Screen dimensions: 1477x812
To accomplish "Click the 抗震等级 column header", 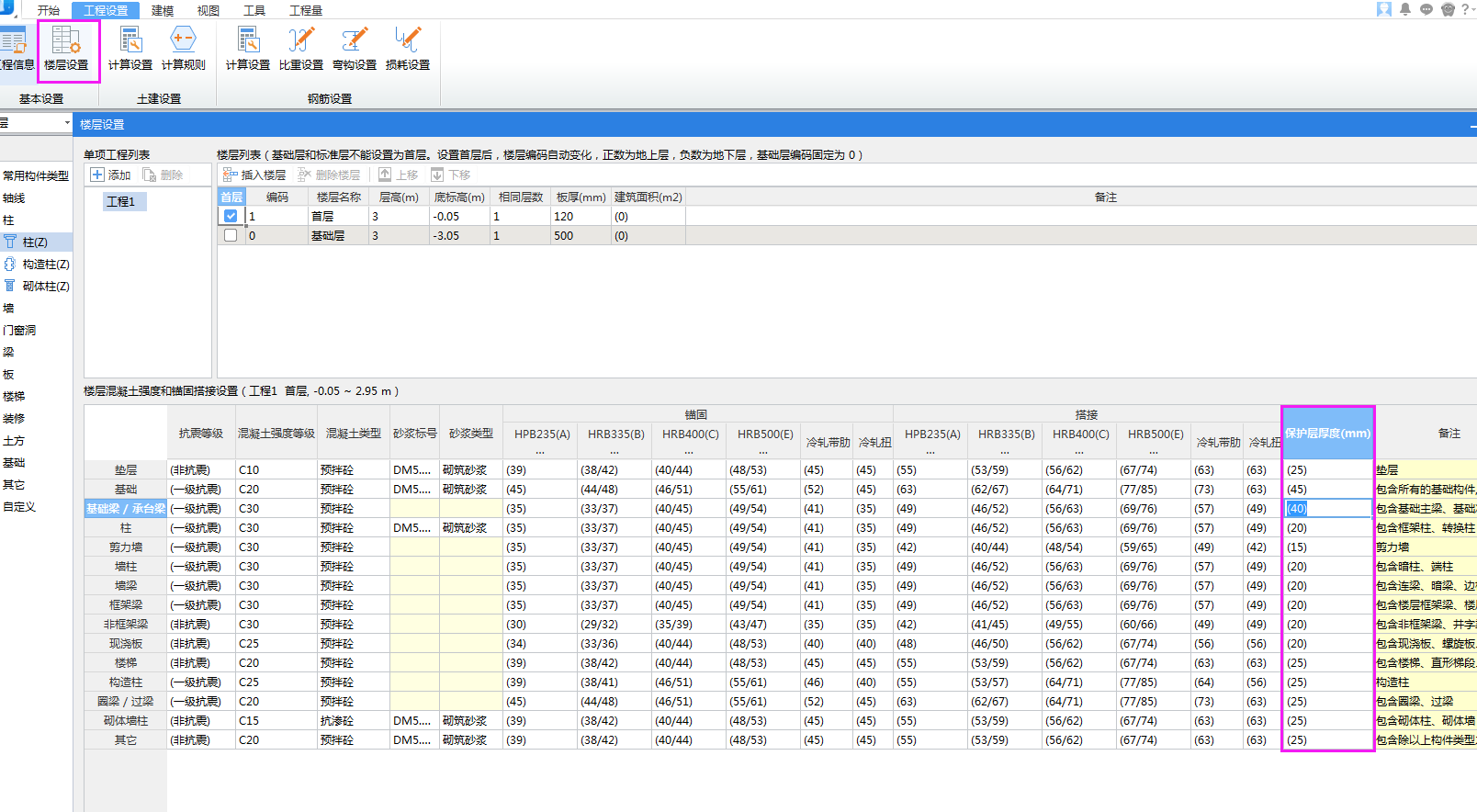I will tap(201, 433).
